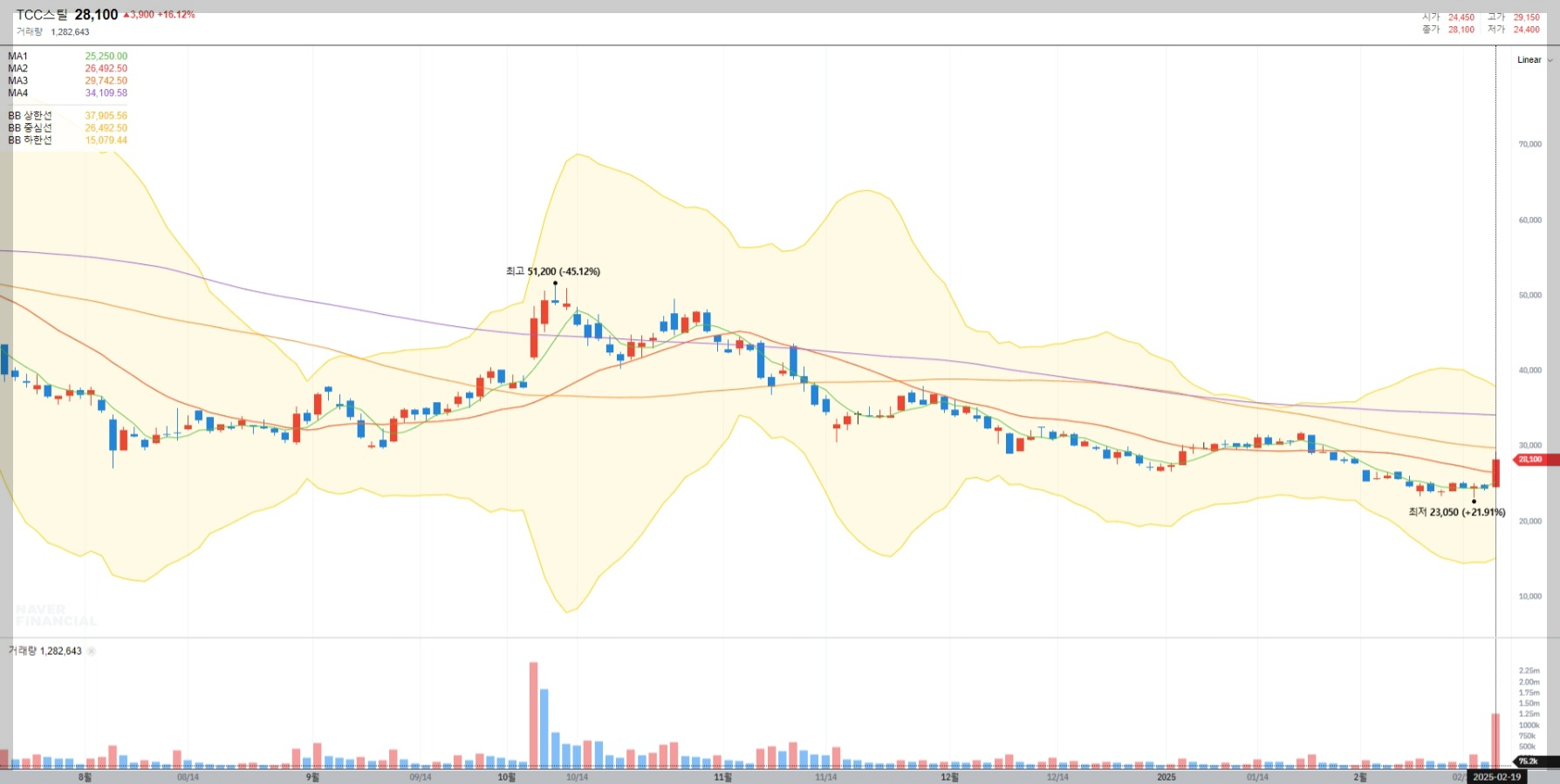The width and height of the screenshot is (1560, 784).
Task: Click the 10,000 price axis label
Action: [1529, 597]
